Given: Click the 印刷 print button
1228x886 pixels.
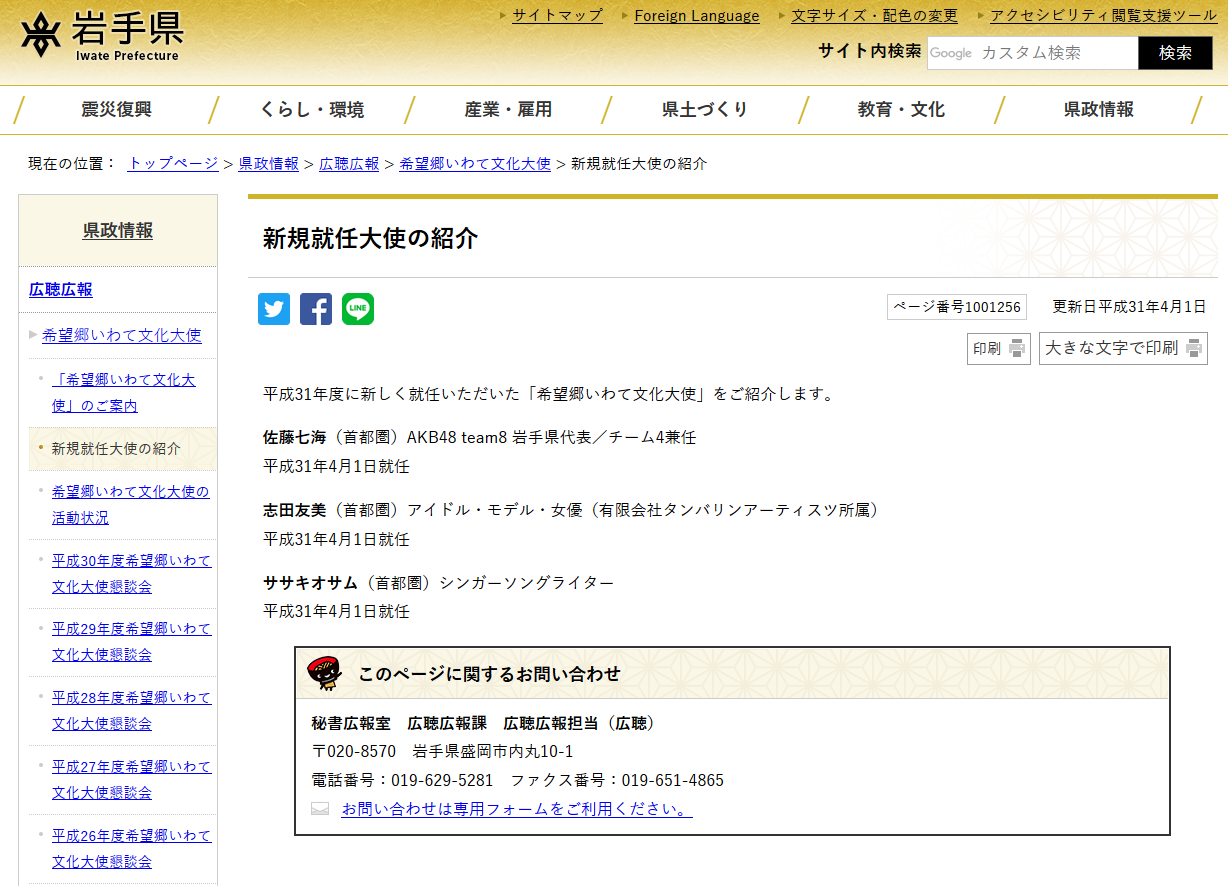Looking at the screenshot, I should (998, 348).
